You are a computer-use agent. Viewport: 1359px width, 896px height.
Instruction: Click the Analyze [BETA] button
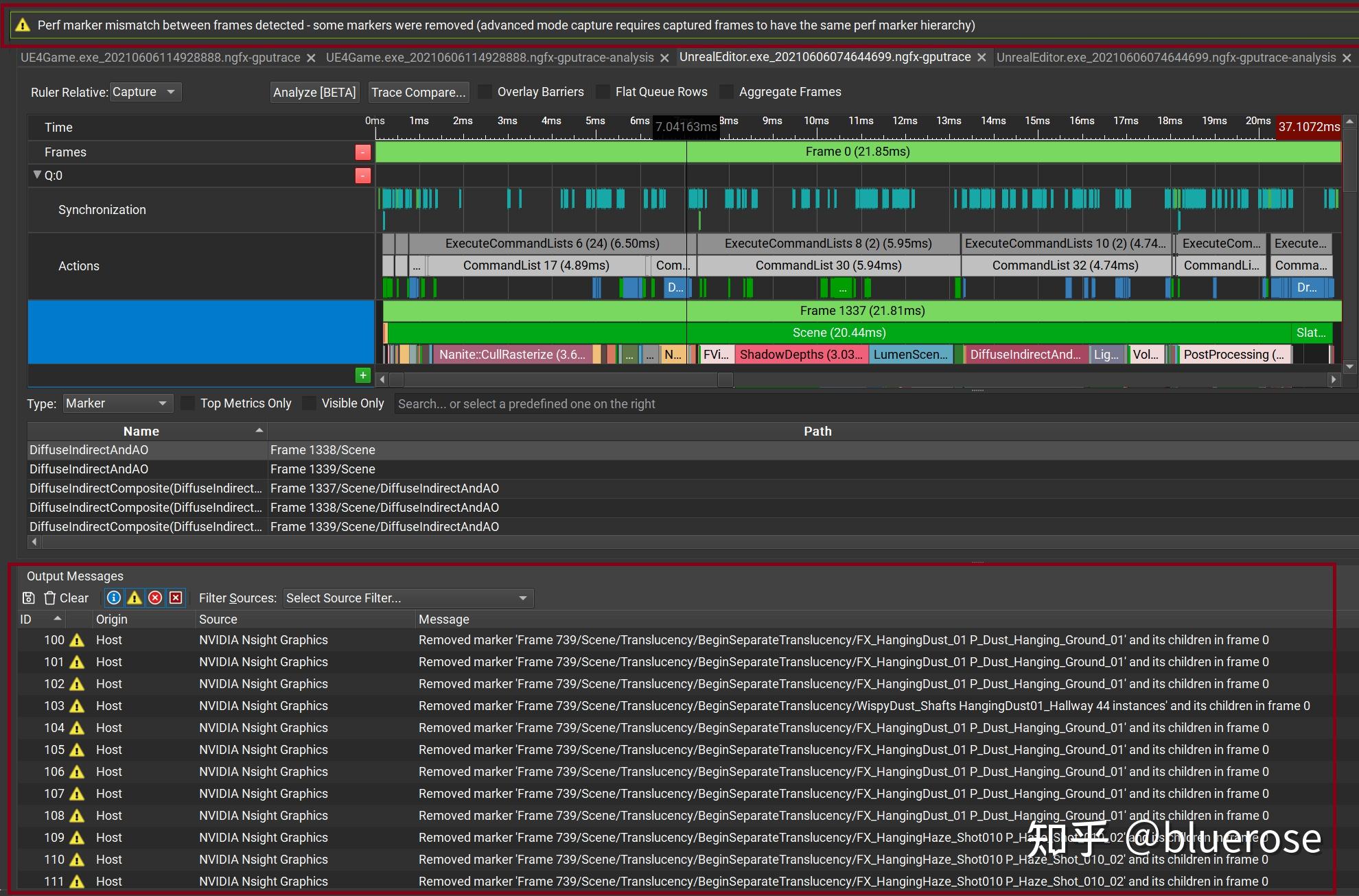[314, 92]
